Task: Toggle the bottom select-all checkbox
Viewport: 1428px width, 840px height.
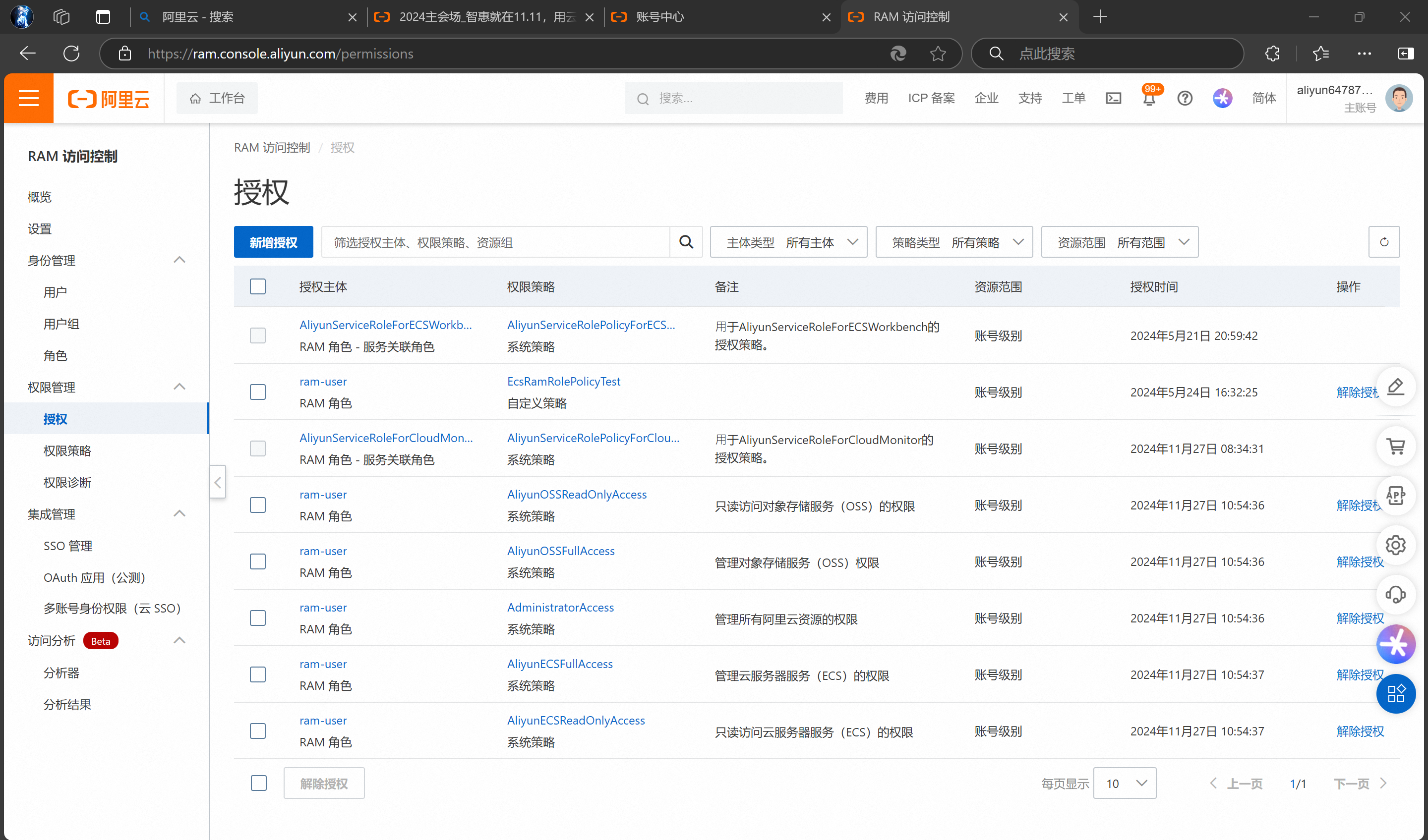Action: pos(258,783)
